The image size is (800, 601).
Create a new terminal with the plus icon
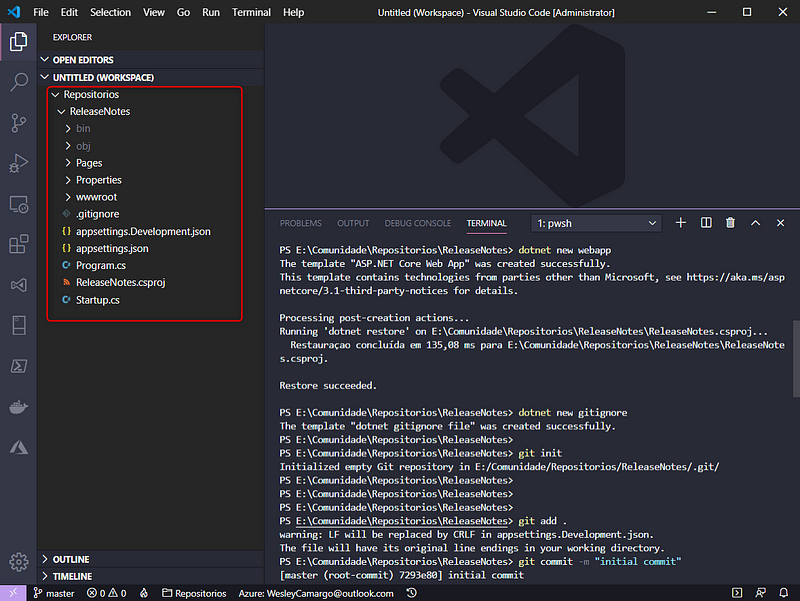681,223
